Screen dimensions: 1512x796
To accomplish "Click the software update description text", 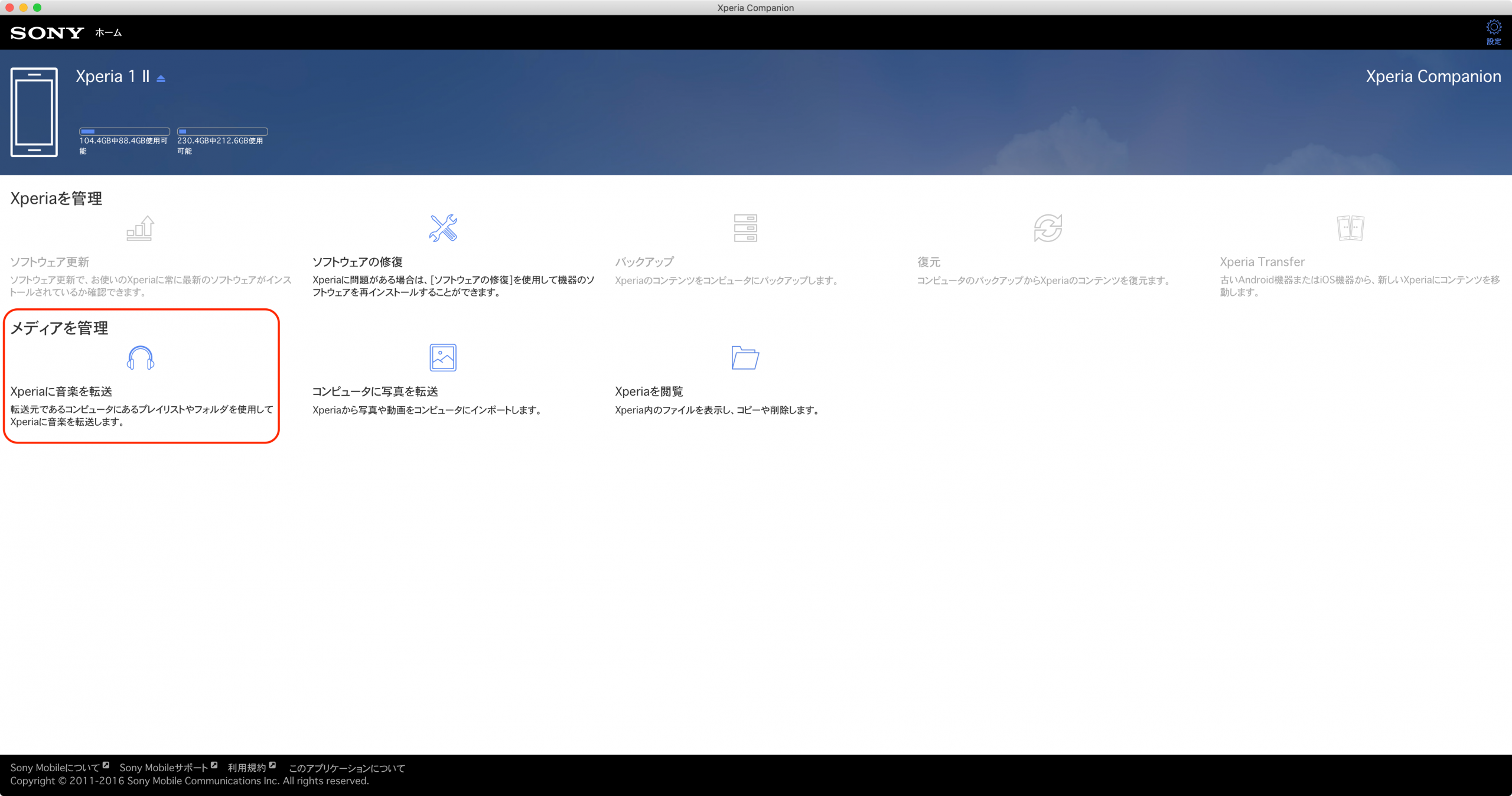I will [151, 286].
